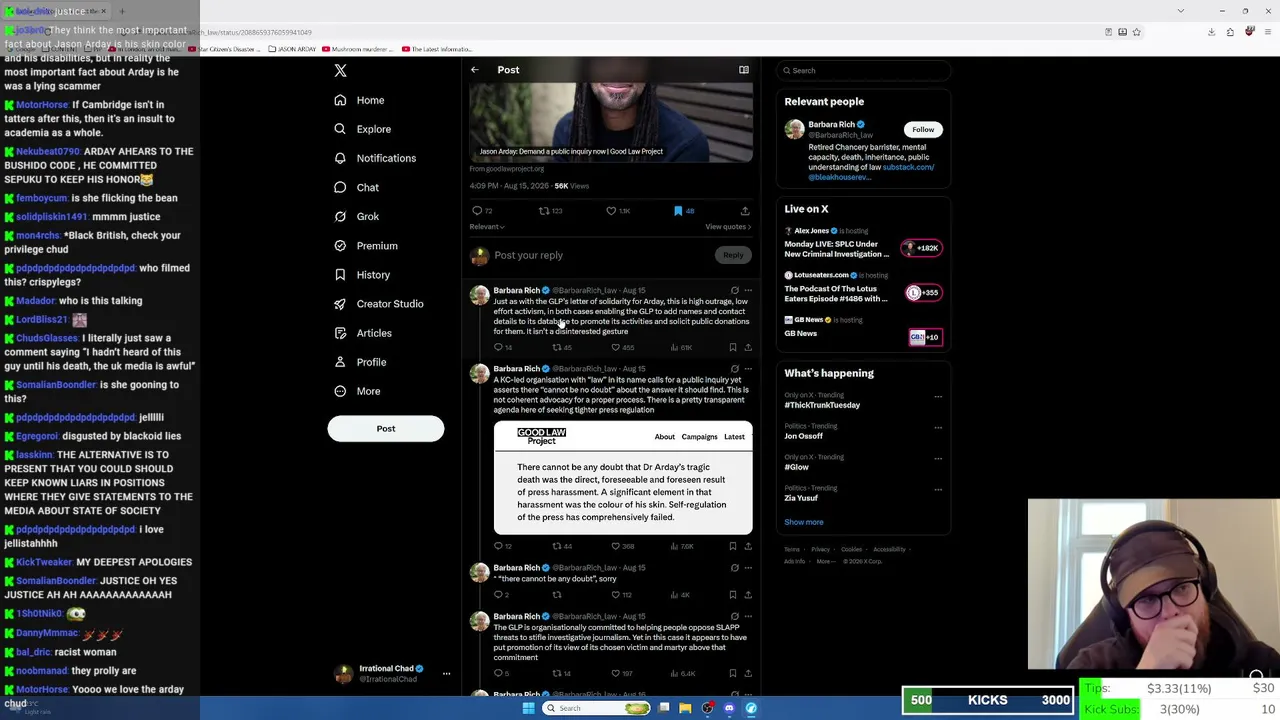Follow Barbara Rich in Relevant people

tap(923, 129)
